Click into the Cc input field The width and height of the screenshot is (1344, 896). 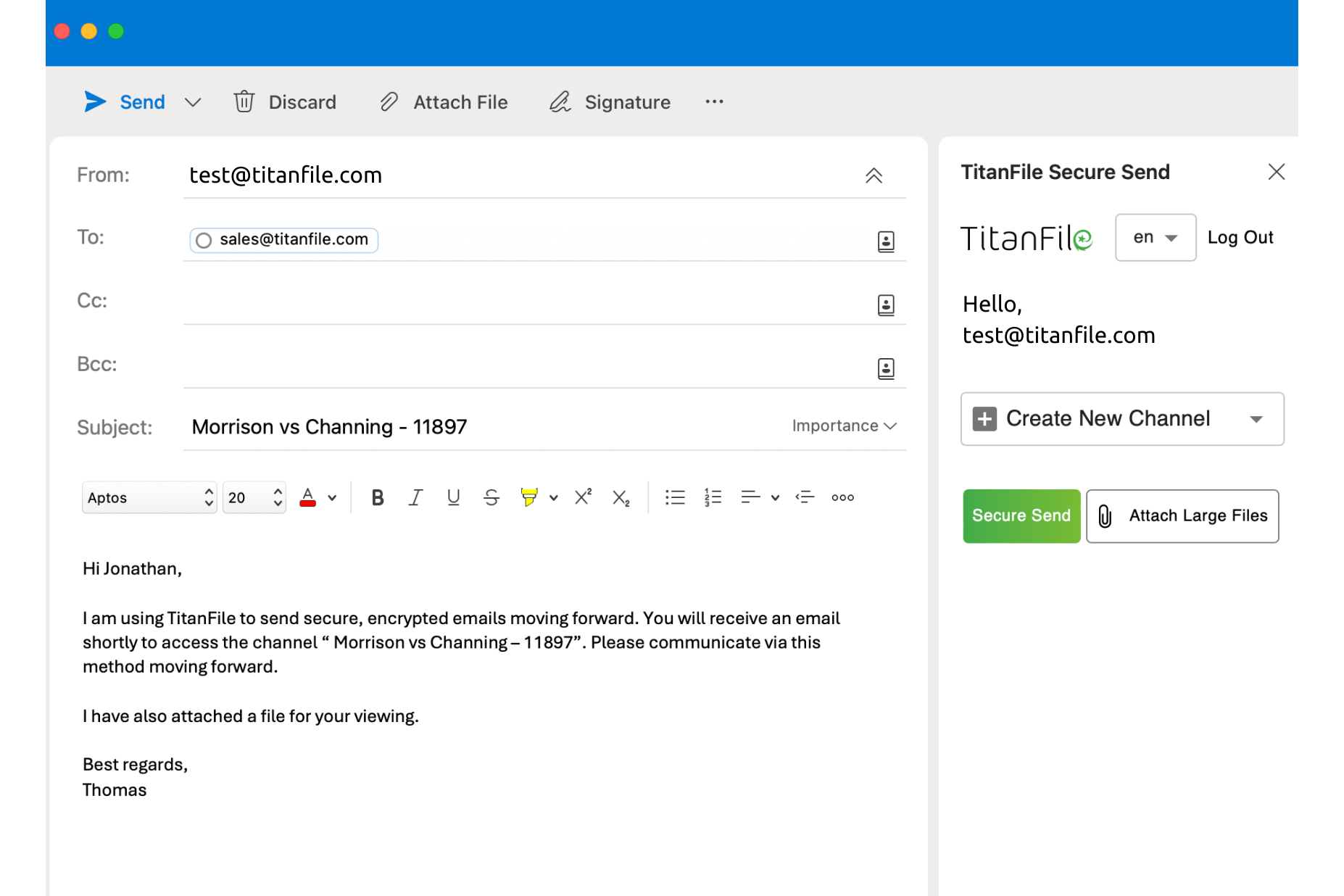pyautogui.click(x=529, y=302)
